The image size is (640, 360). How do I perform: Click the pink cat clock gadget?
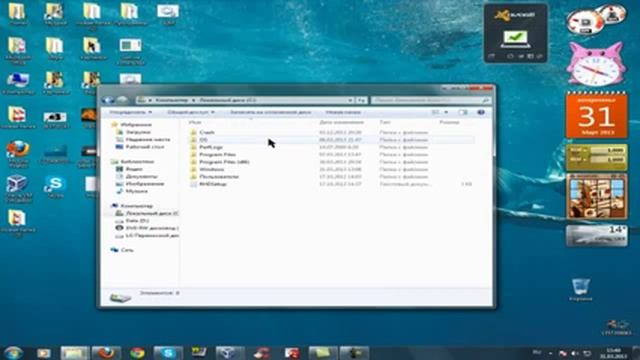coord(596,64)
